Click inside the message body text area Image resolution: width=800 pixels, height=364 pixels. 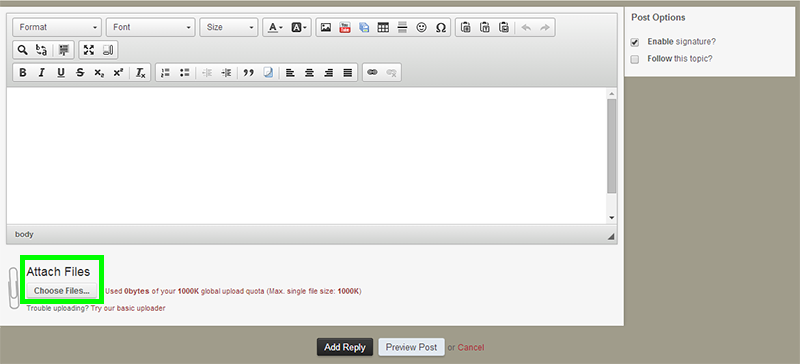(x=306, y=156)
